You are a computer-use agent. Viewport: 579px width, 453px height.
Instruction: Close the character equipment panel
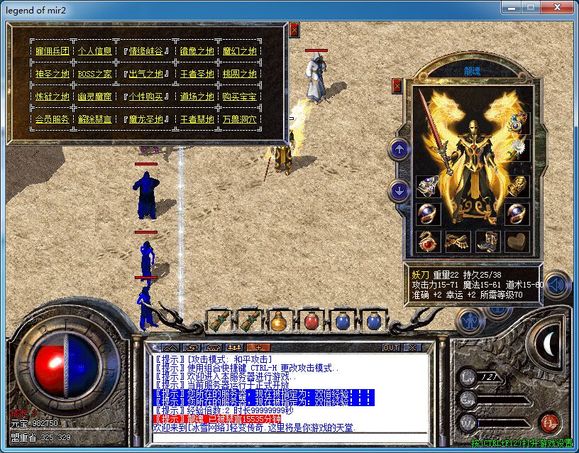[397, 86]
